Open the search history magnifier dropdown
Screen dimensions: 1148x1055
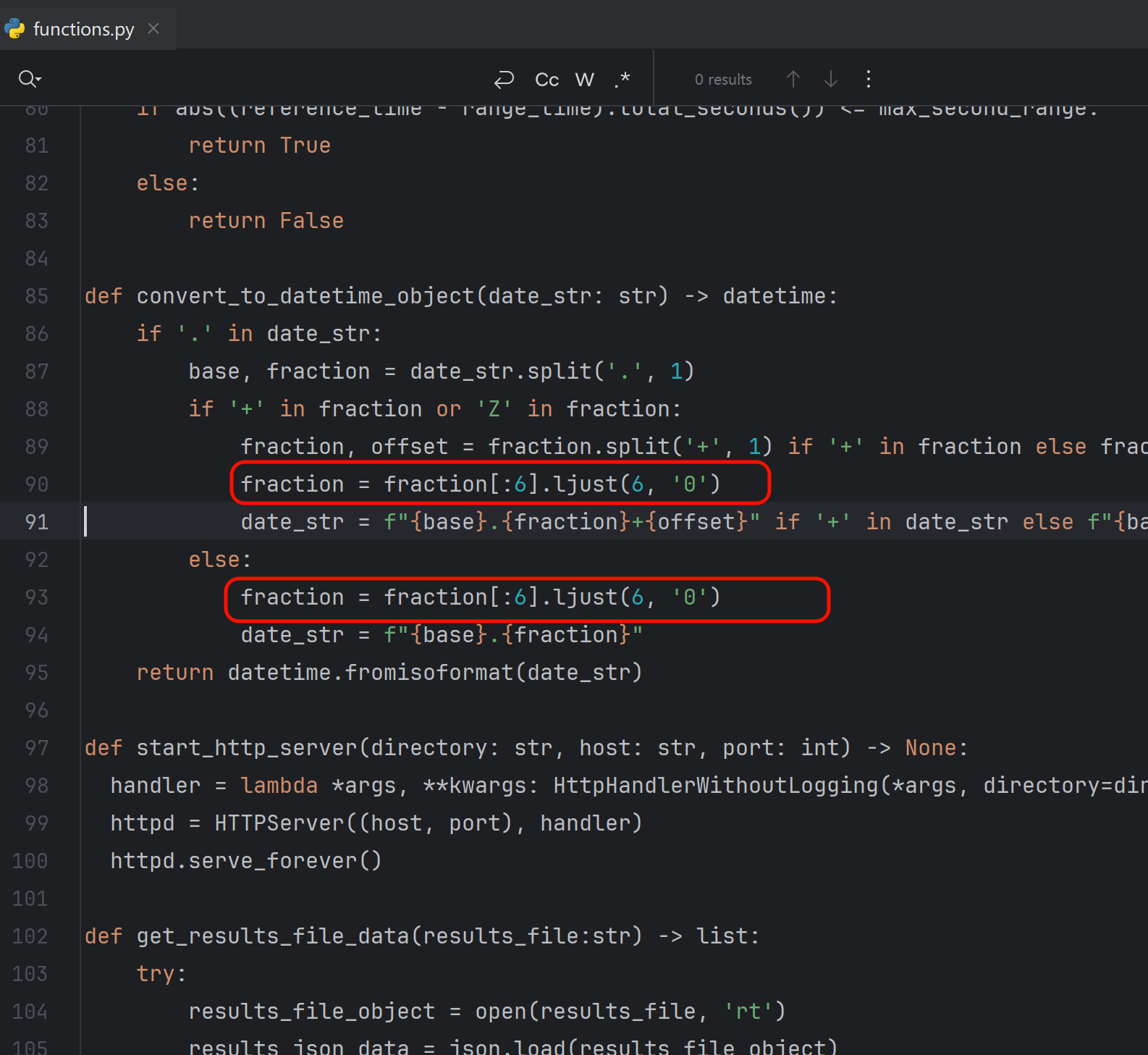(x=30, y=79)
